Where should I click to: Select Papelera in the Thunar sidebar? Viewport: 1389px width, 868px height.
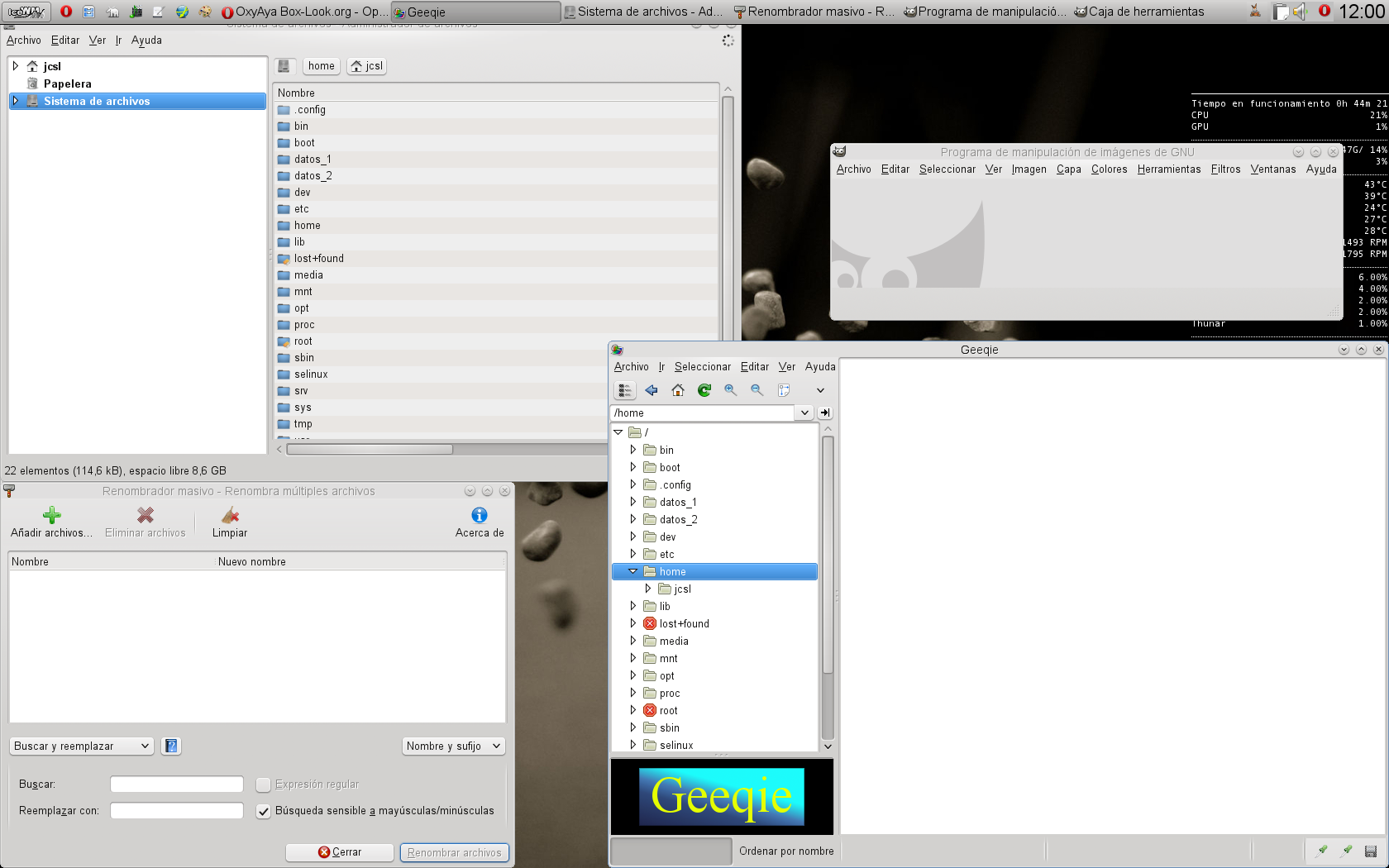(x=67, y=83)
